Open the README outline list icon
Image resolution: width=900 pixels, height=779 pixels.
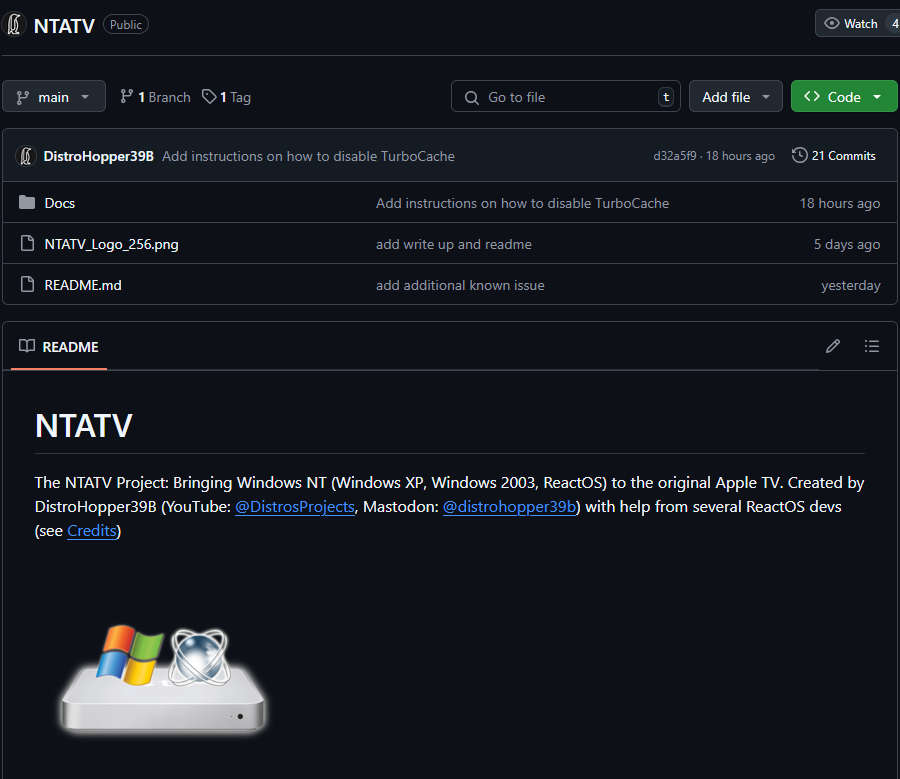pyautogui.click(x=871, y=346)
